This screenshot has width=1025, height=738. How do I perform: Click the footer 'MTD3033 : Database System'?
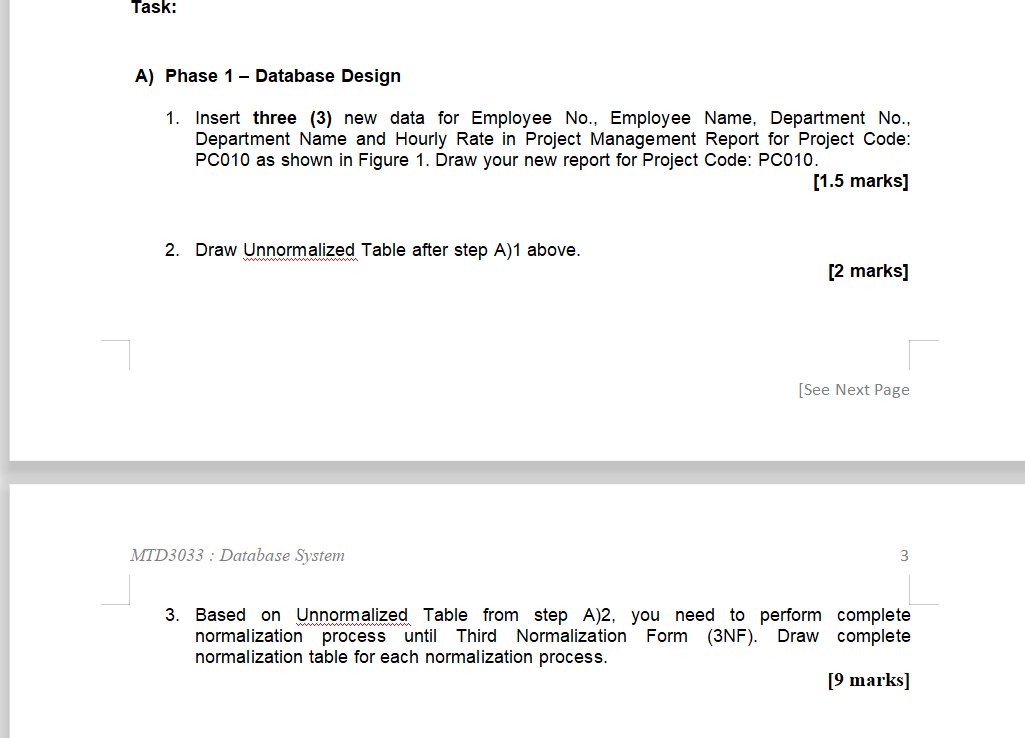[237, 556]
